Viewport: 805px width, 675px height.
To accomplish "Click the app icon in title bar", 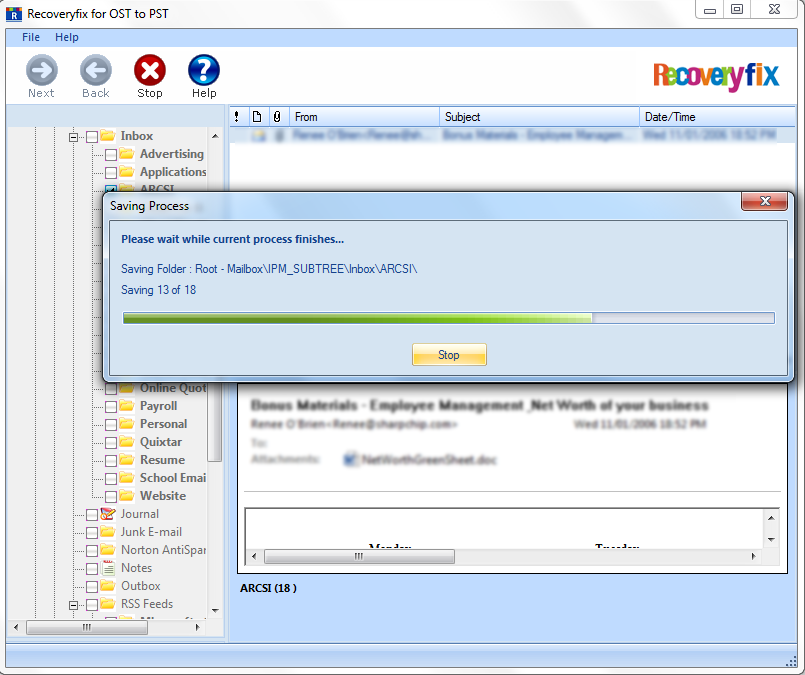I will [14, 14].
